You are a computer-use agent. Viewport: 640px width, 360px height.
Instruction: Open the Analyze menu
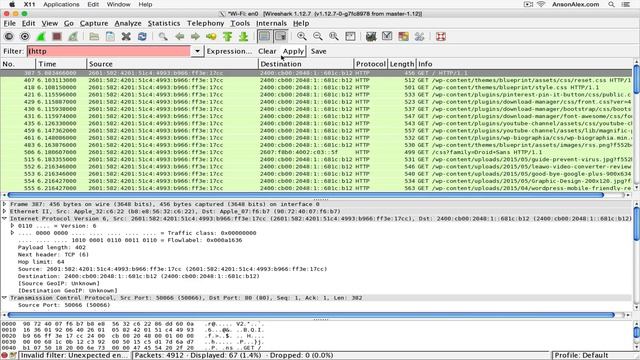[x=128, y=23]
